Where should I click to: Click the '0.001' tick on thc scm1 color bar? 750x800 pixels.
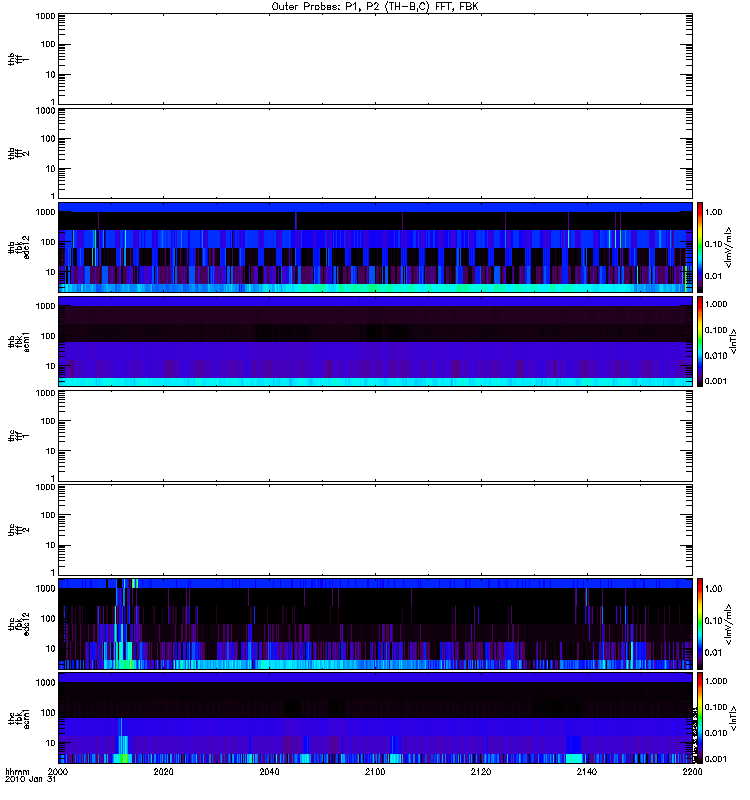pyautogui.click(x=716, y=759)
